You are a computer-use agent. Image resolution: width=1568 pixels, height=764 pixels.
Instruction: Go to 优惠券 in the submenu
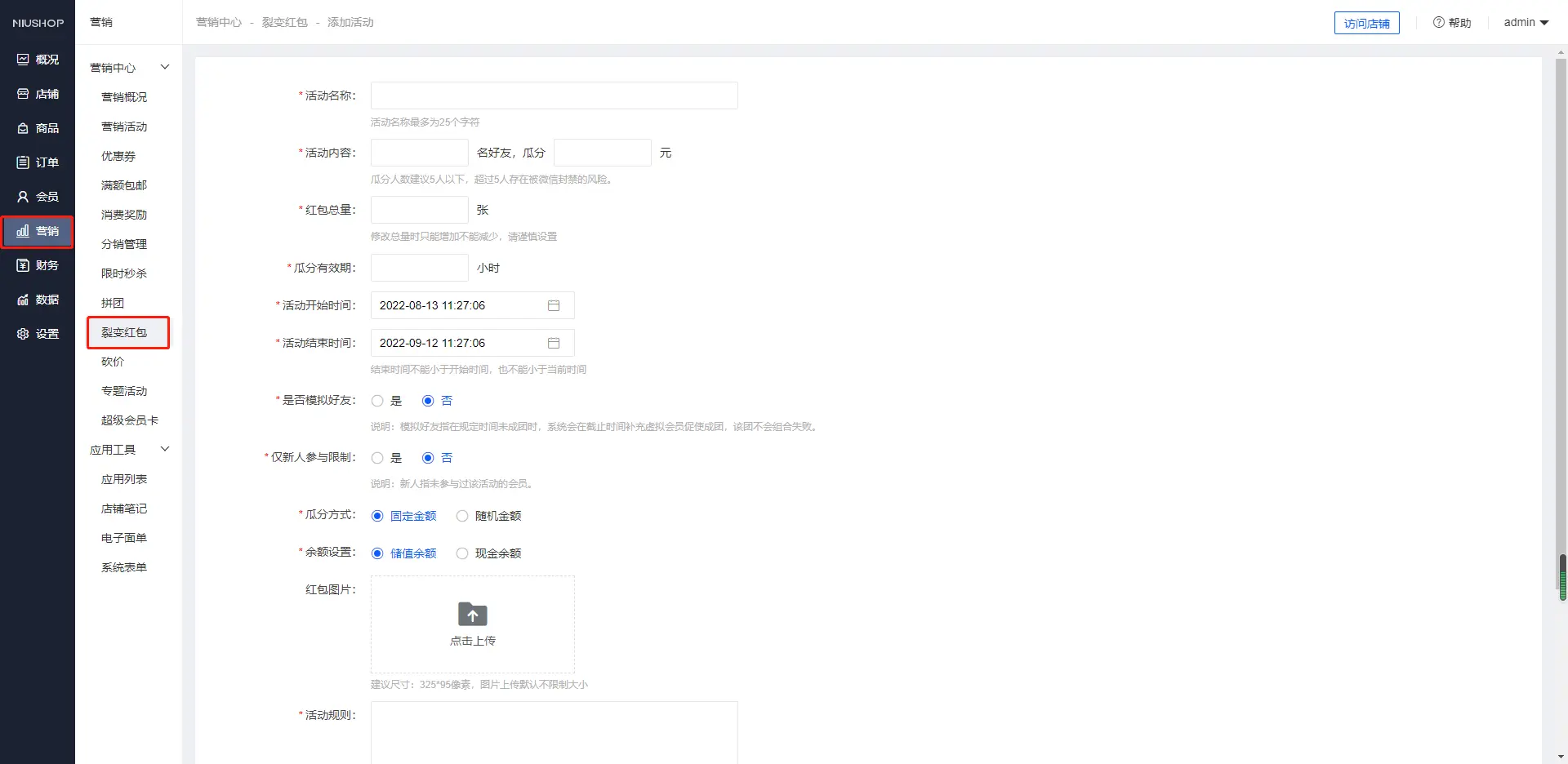pyautogui.click(x=118, y=156)
